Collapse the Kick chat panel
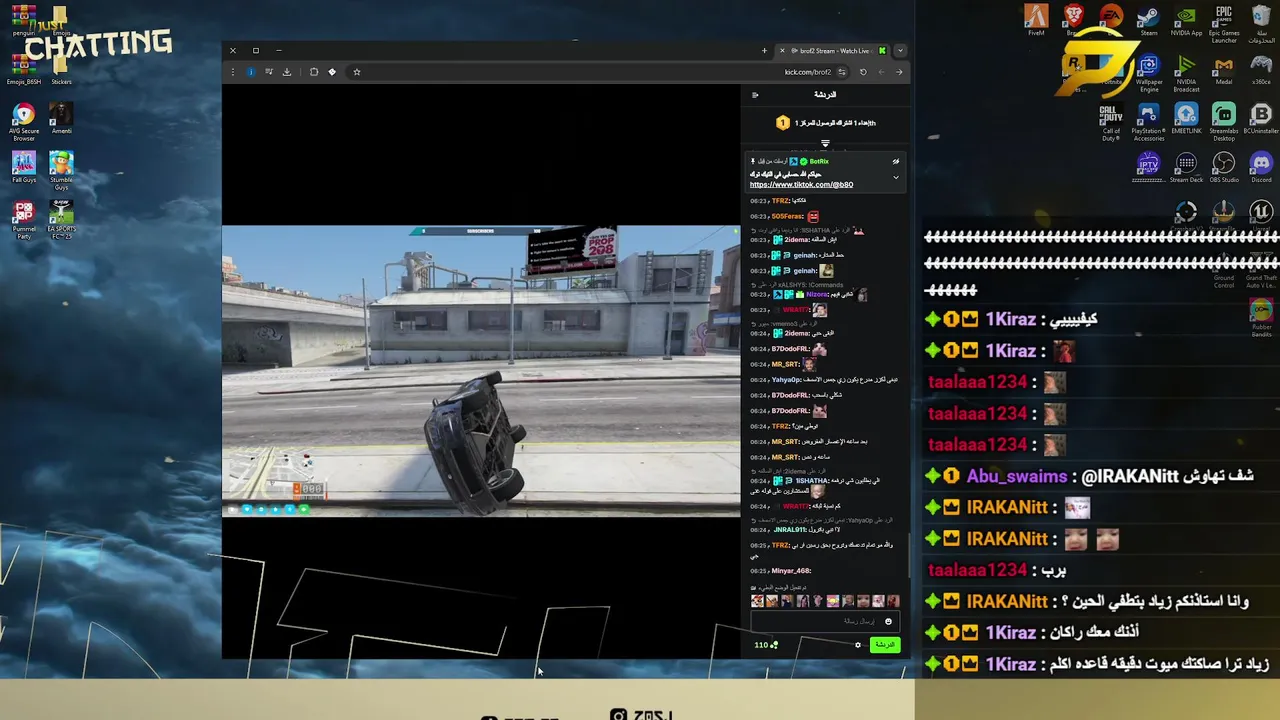 (755, 95)
